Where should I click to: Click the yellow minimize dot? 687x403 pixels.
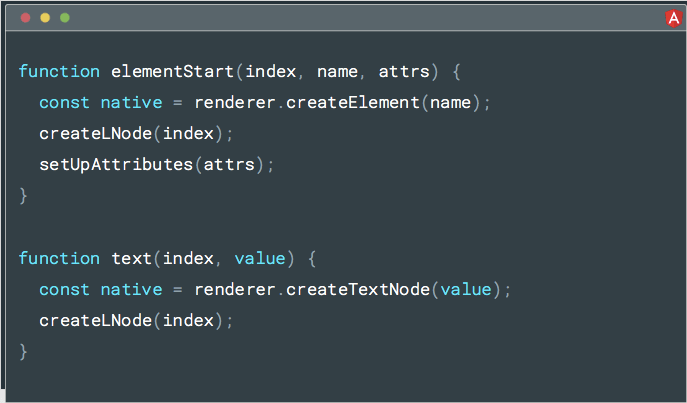45,18
